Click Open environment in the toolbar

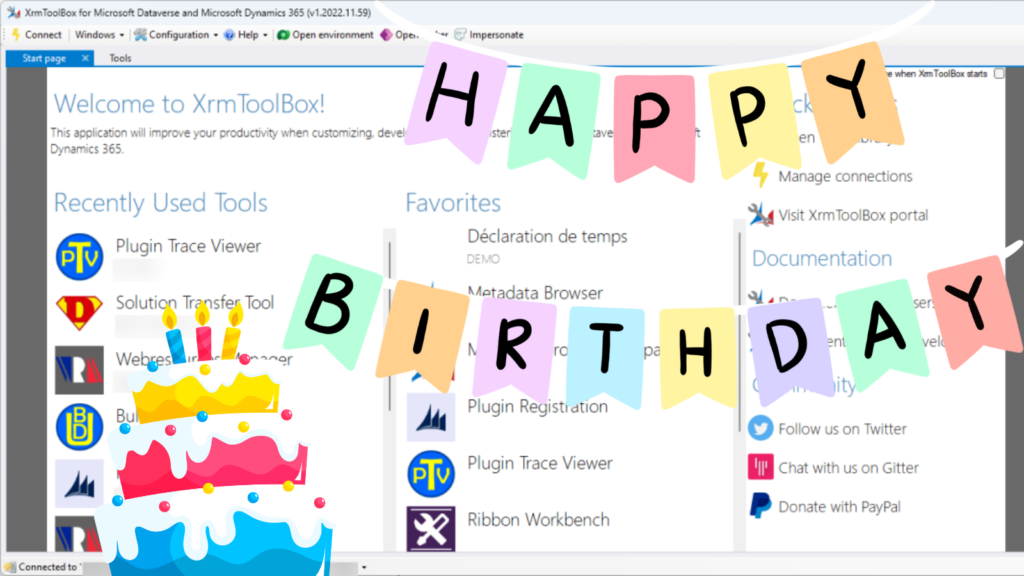[325, 35]
